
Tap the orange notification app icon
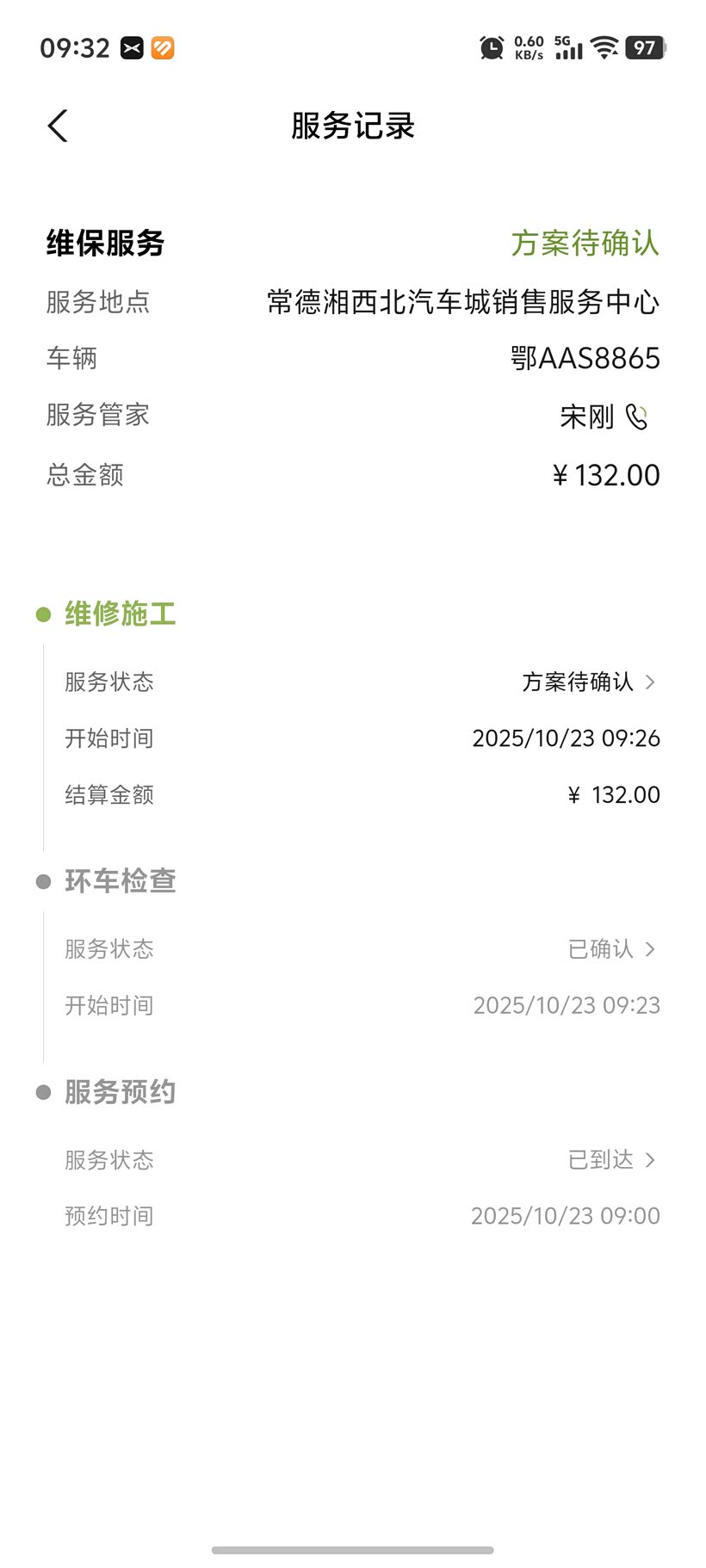click(x=163, y=48)
